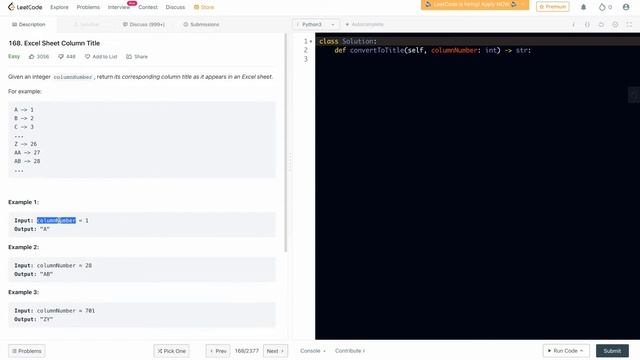This screenshot has height=360, width=640.
Task: Open the Submissions tab
Action: pyautogui.click(x=201, y=24)
